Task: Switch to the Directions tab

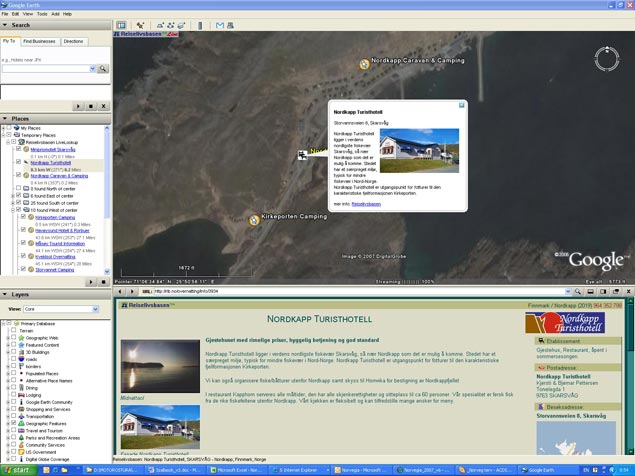Action: point(73,41)
